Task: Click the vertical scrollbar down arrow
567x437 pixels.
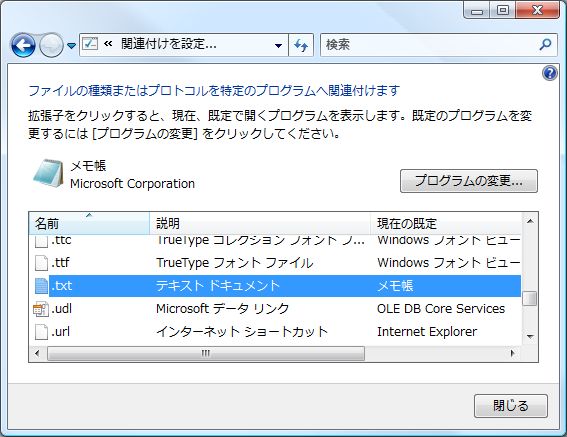Action: 530,336
